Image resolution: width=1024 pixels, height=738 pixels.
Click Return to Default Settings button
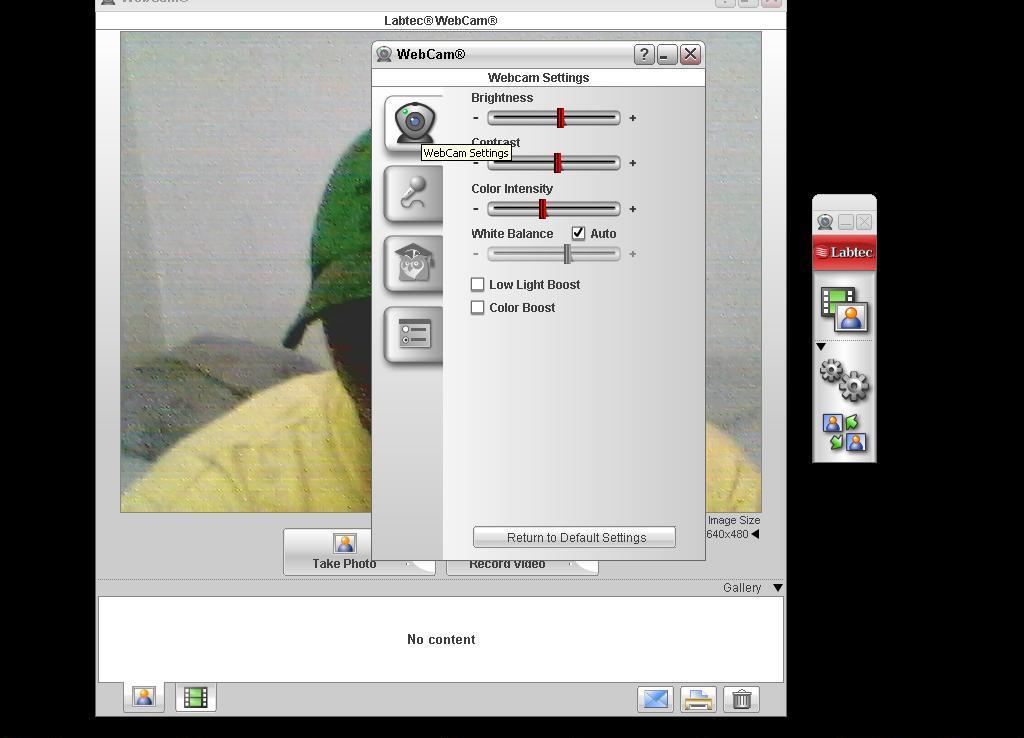pos(574,537)
